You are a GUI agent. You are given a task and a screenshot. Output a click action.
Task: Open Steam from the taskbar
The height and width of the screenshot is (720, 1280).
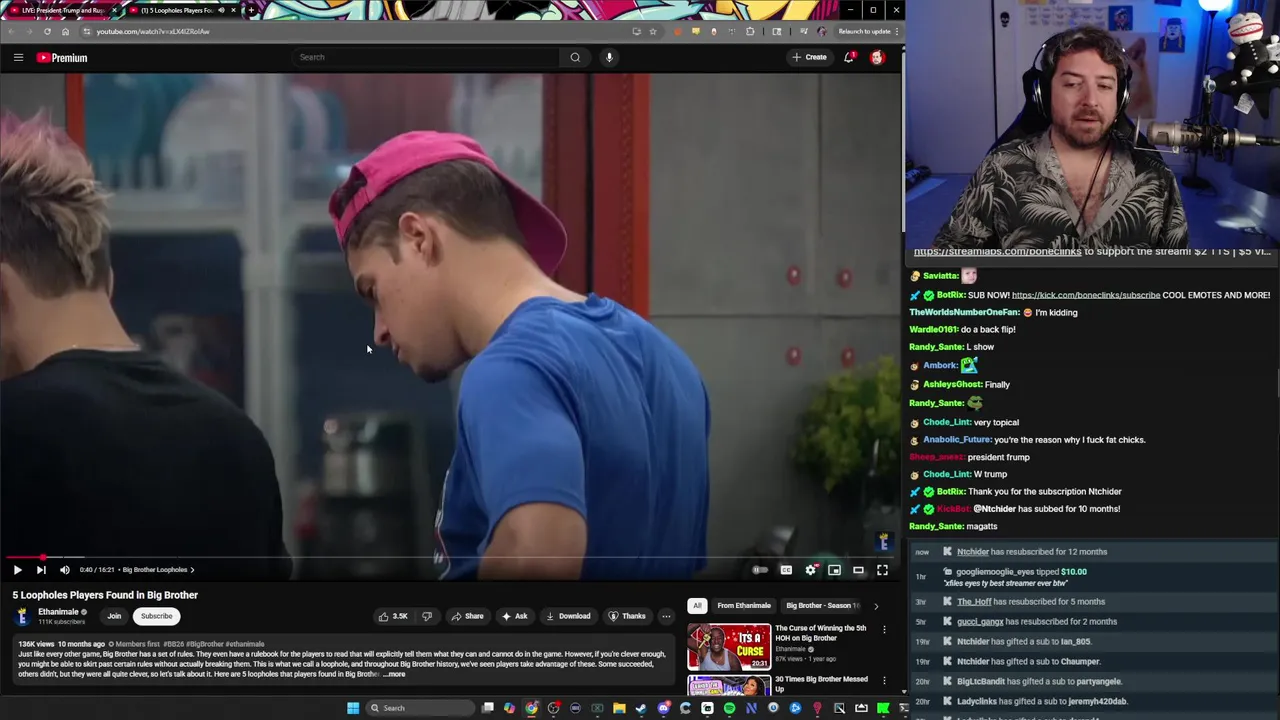[x=641, y=708]
